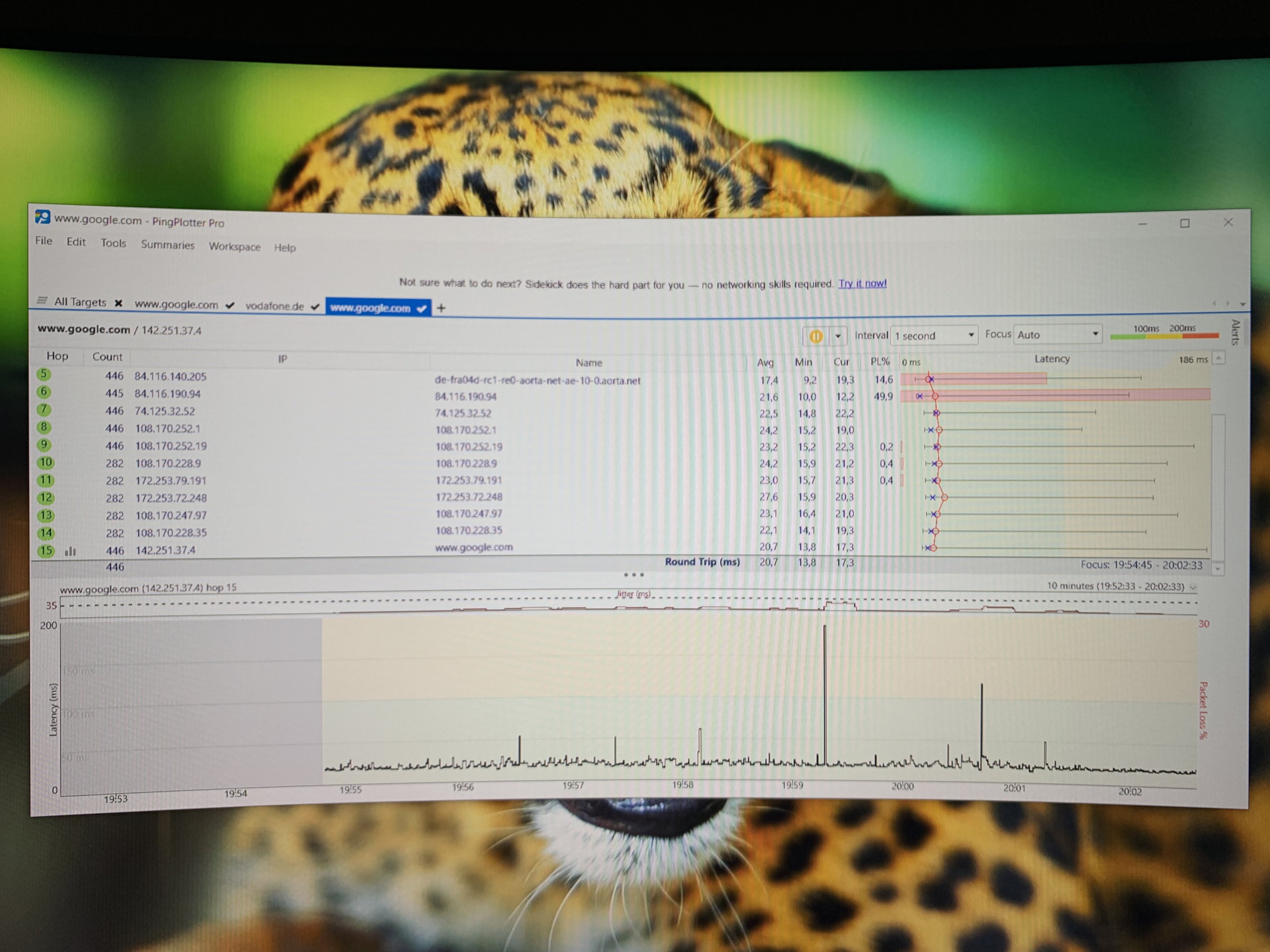
Task: Open the Summaries menu
Action: click(168, 245)
